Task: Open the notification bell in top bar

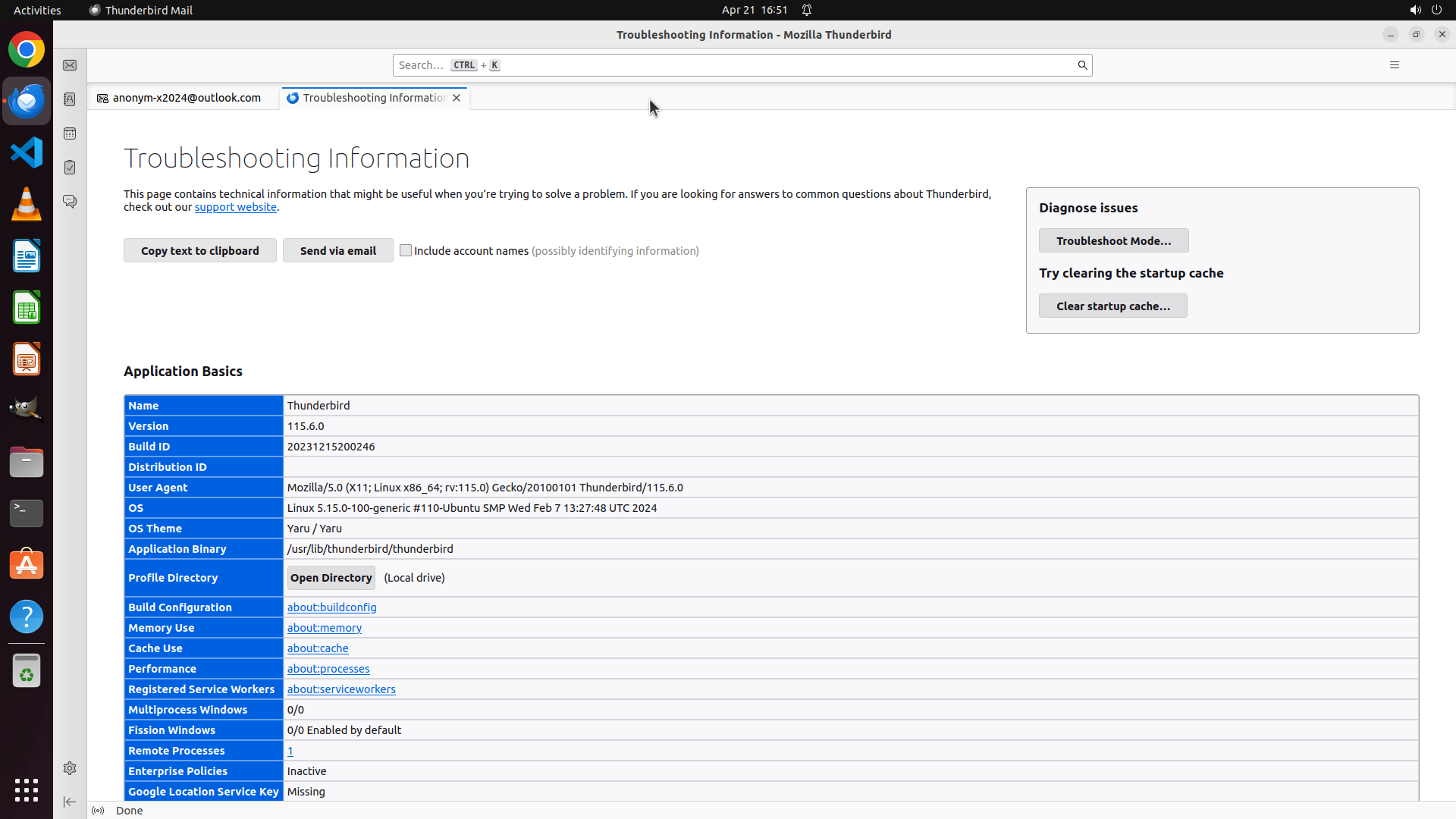Action: (807, 10)
